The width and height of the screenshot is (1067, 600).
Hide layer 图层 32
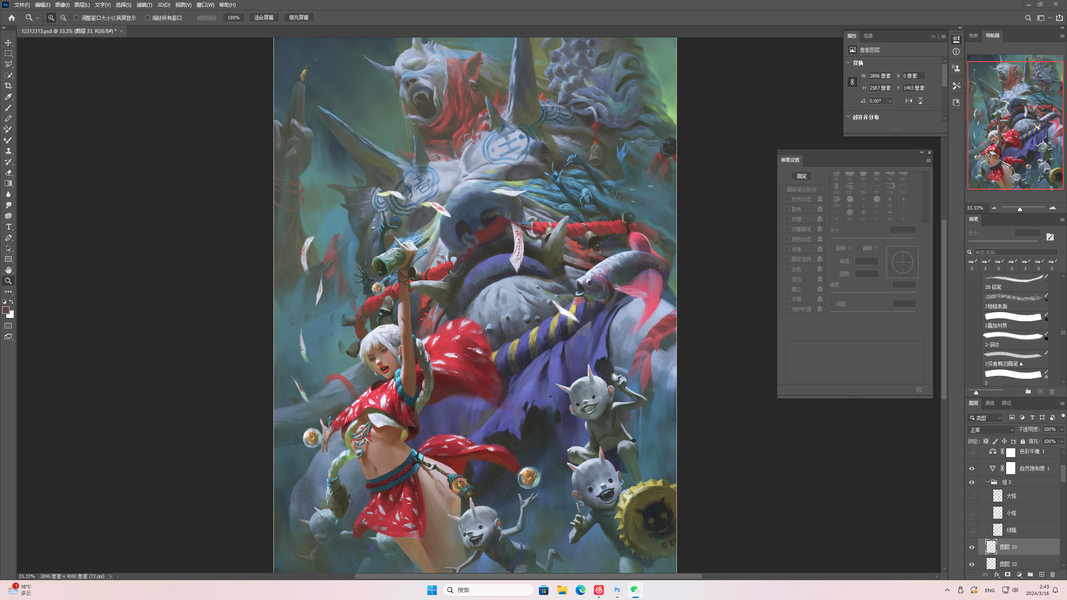972,564
